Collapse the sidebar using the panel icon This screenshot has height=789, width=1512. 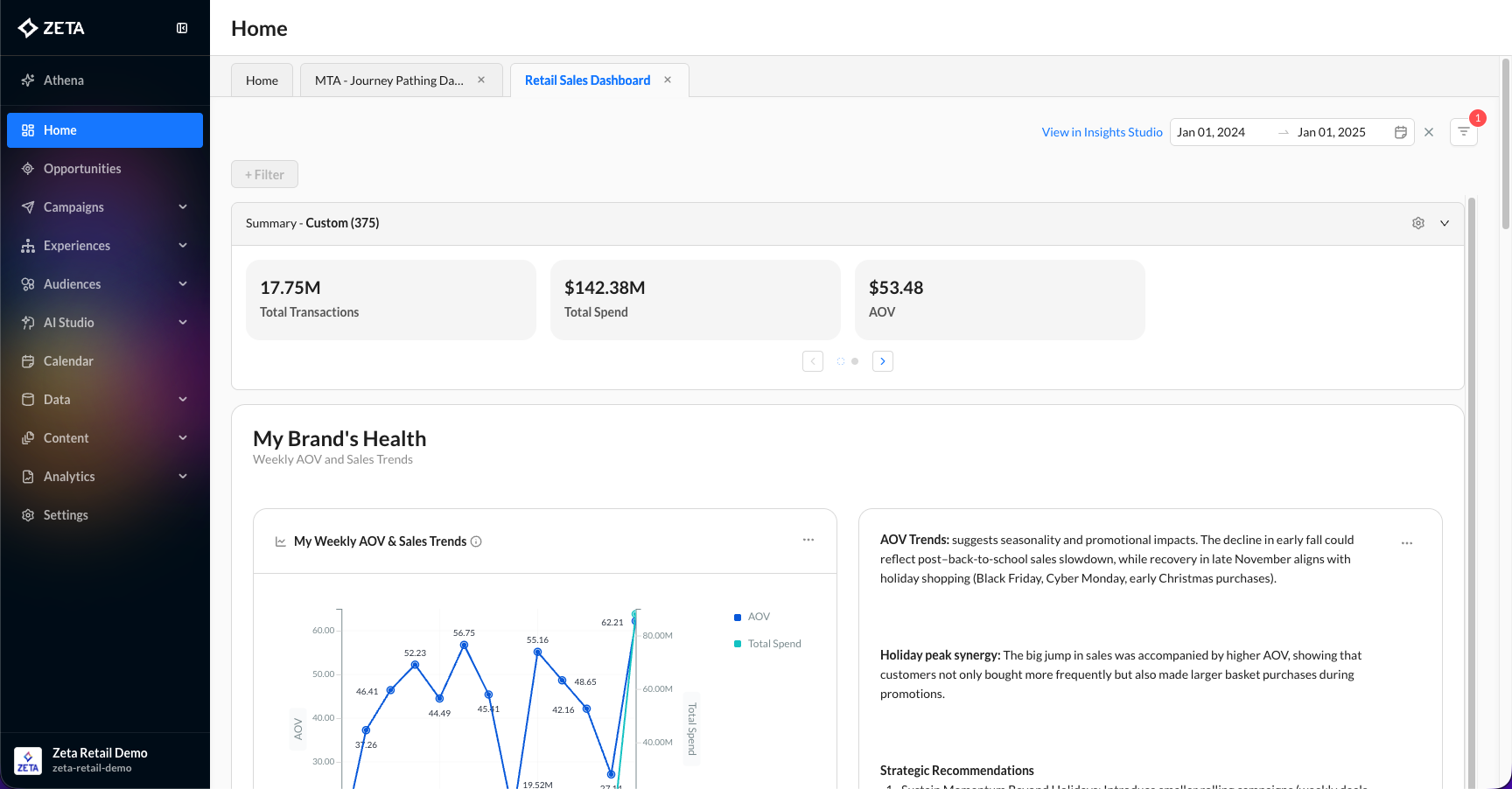[182, 28]
